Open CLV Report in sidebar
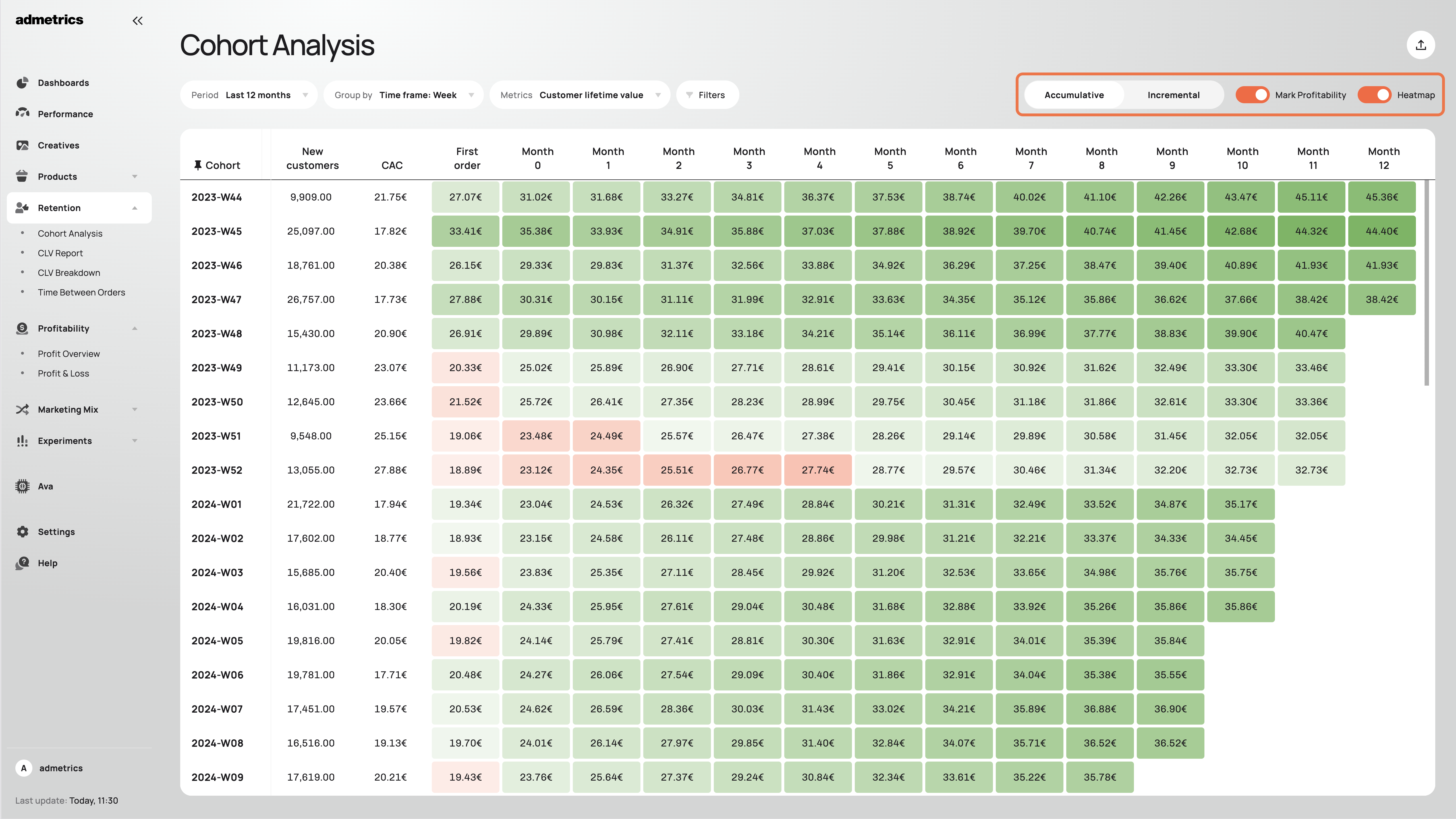1456x819 pixels. pyautogui.click(x=60, y=253)
